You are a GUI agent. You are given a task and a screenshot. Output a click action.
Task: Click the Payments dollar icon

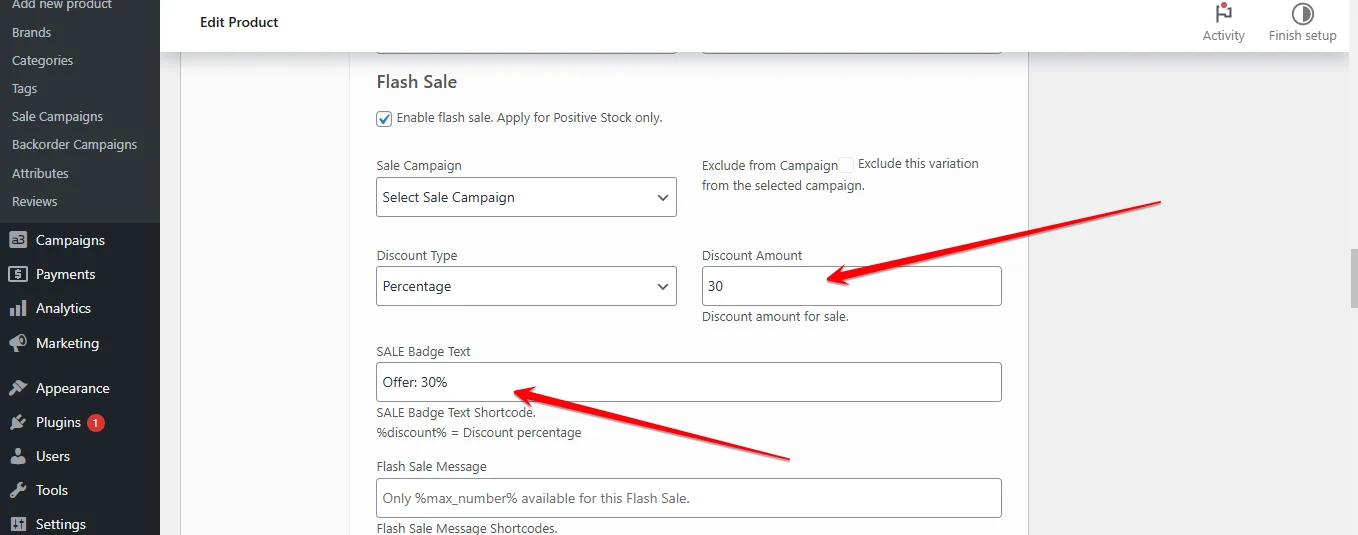click(x=18, y=274)
